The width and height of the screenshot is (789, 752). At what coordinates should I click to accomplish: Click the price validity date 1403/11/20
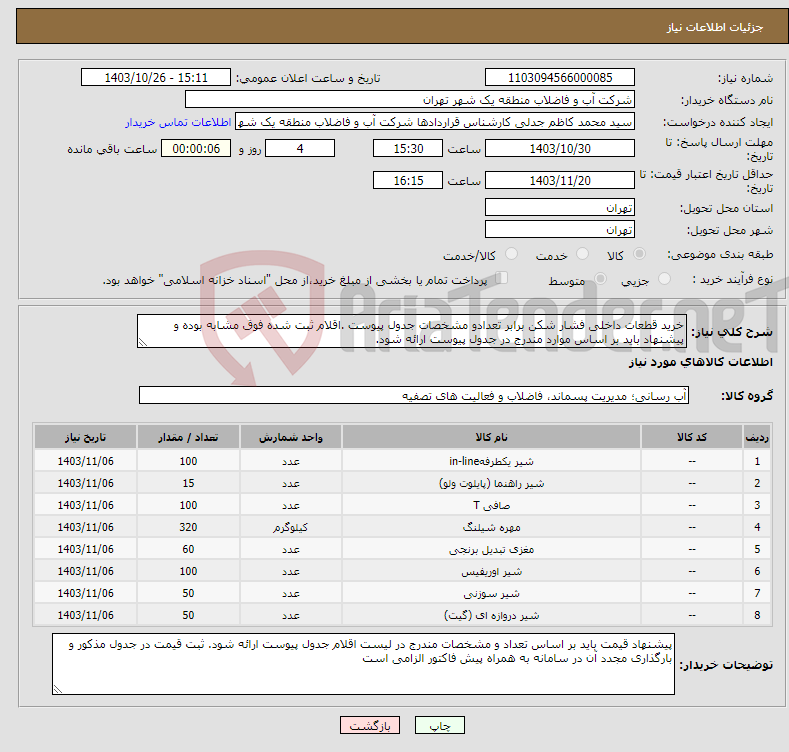pyautogui.click(x=560, y=180)
